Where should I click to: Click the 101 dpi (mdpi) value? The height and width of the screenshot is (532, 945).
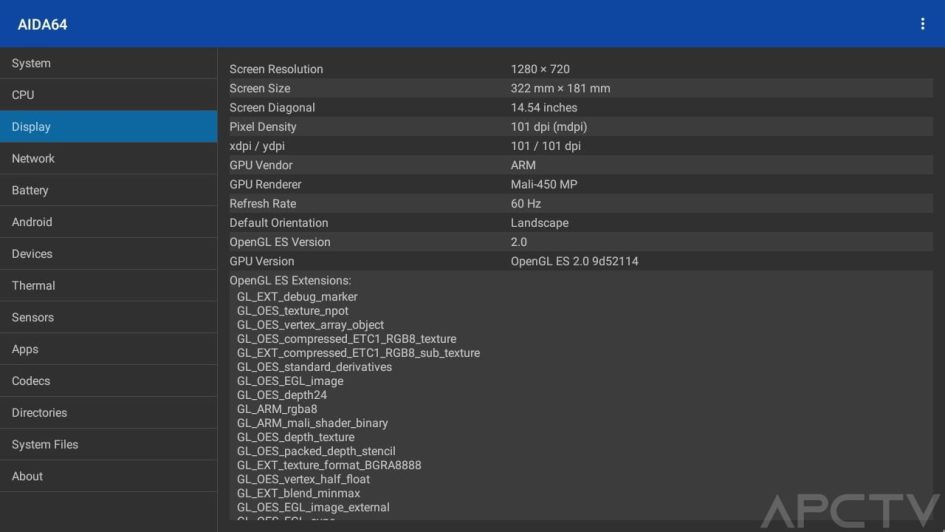548,127
